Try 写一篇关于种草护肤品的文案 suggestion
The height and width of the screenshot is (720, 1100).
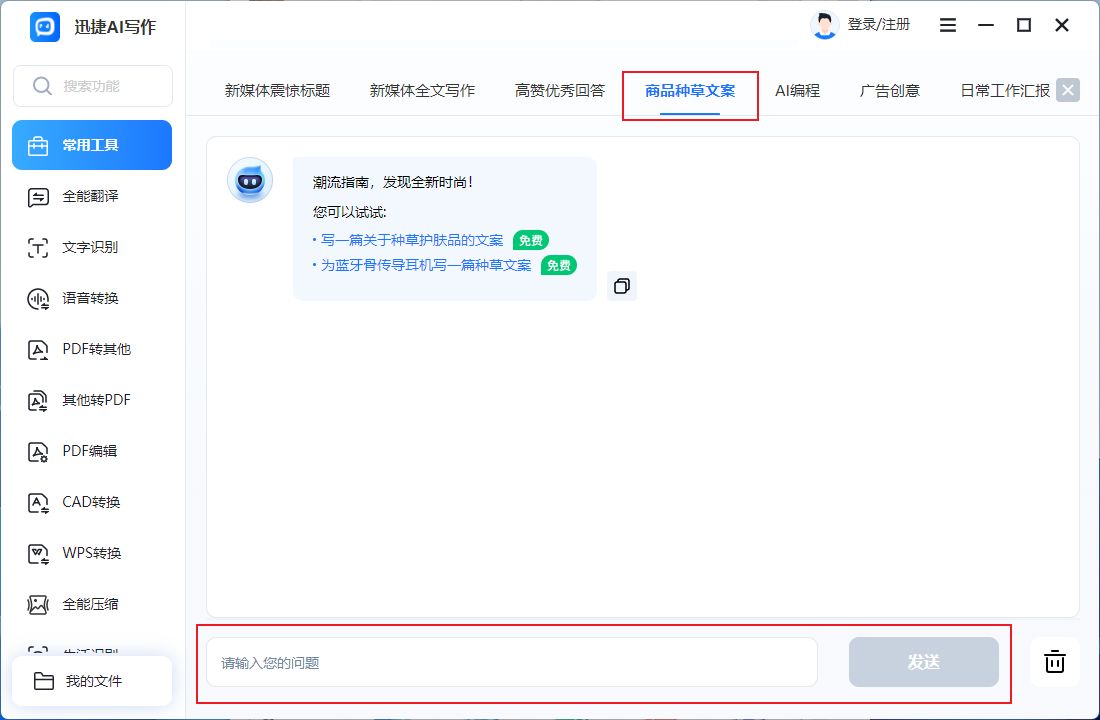(412, 241)
